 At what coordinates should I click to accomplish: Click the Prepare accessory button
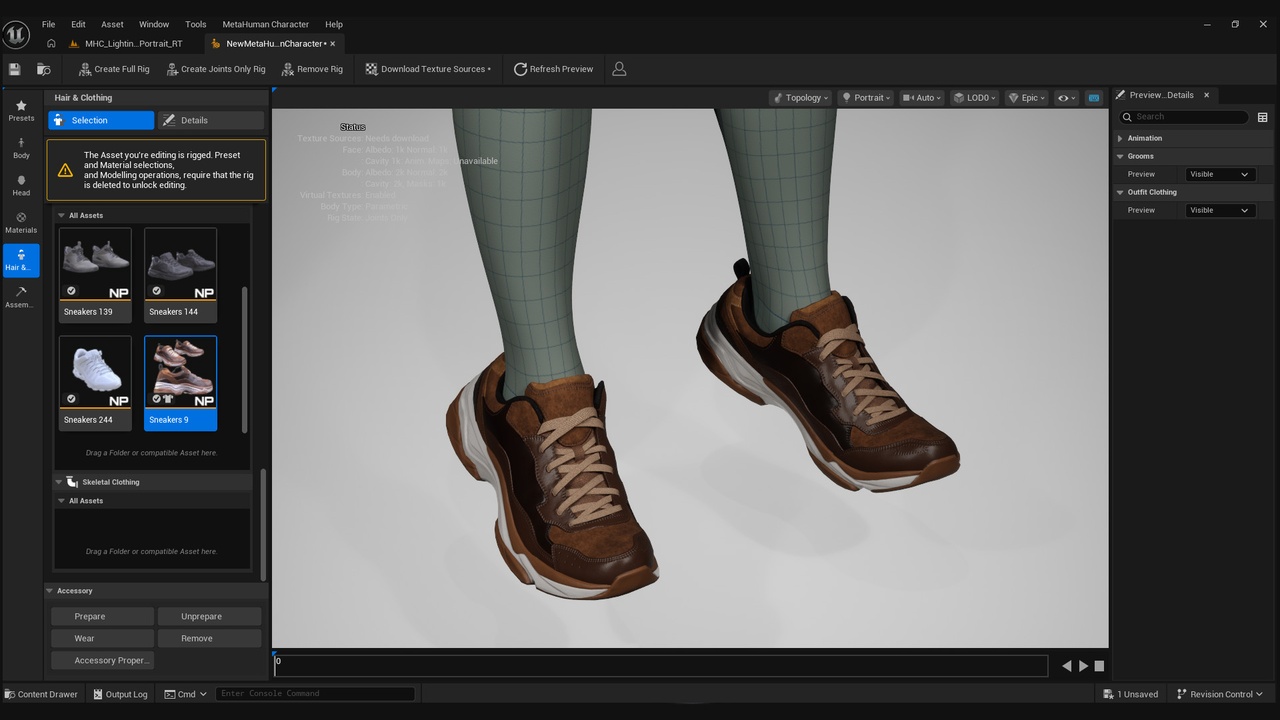click(102, 616)
